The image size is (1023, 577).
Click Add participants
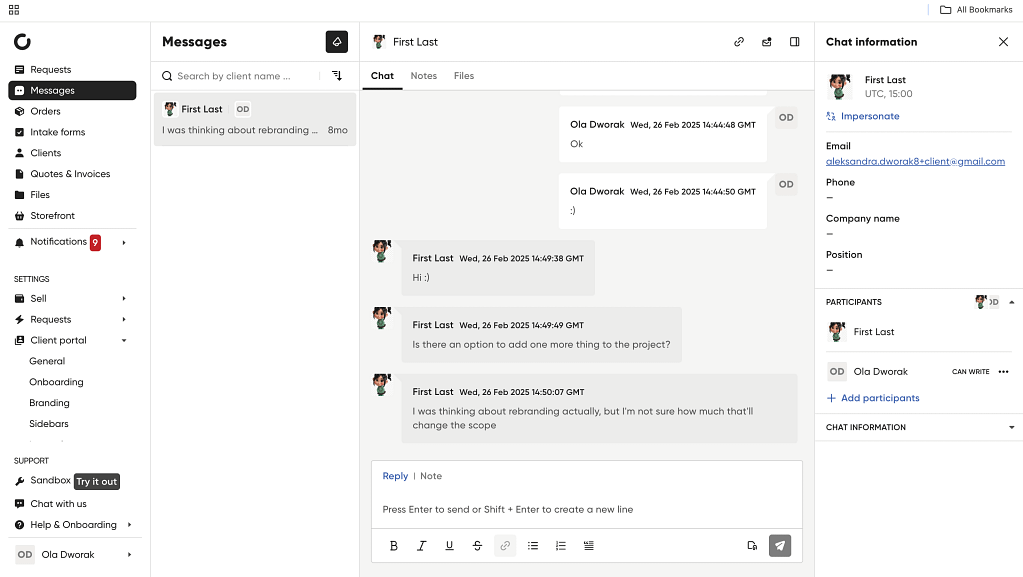[873, 398]
